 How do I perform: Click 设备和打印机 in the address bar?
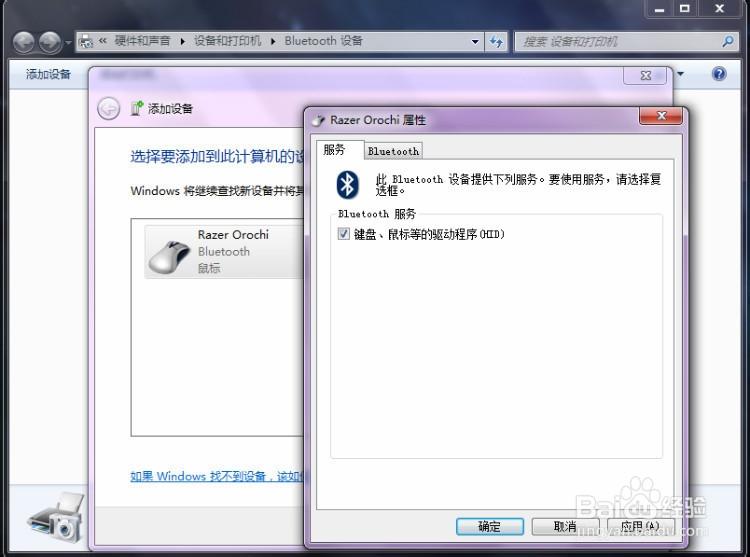(x=227, y=41)
